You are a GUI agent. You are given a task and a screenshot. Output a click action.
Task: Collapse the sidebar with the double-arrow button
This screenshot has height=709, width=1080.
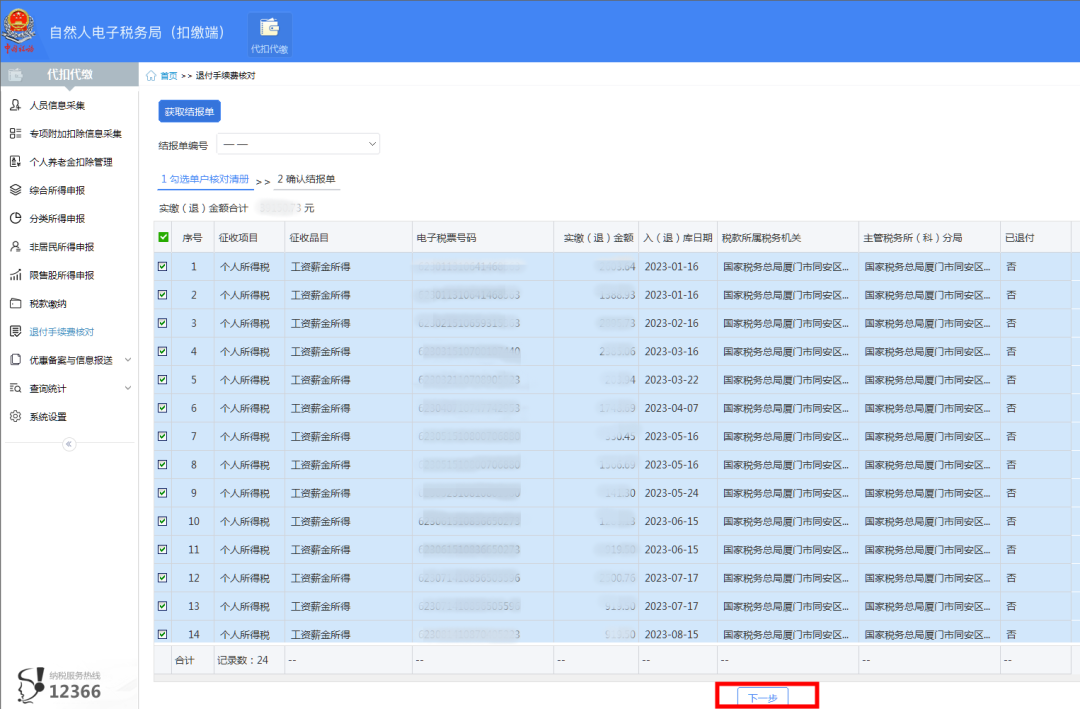pyautogui.click(x=69, y=444)
